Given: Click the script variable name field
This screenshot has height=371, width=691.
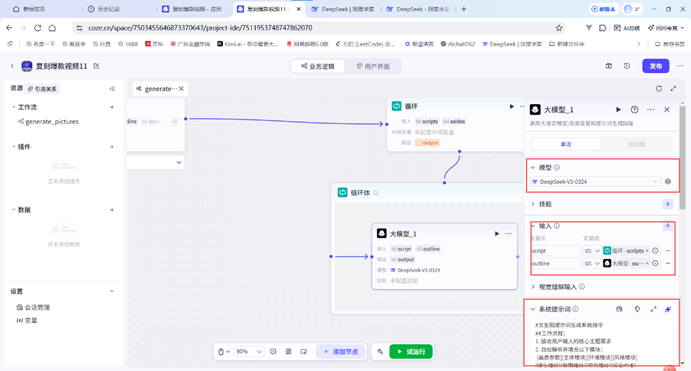Looking at the screenshot, I should [555, 251].
